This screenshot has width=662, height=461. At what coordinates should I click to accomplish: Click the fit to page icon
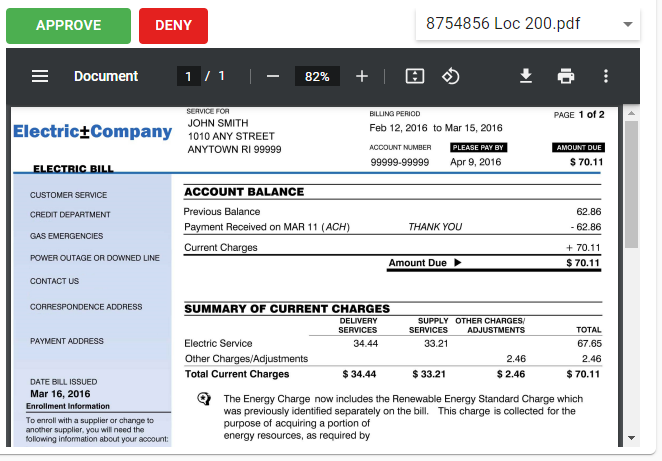tap(415, 76)
